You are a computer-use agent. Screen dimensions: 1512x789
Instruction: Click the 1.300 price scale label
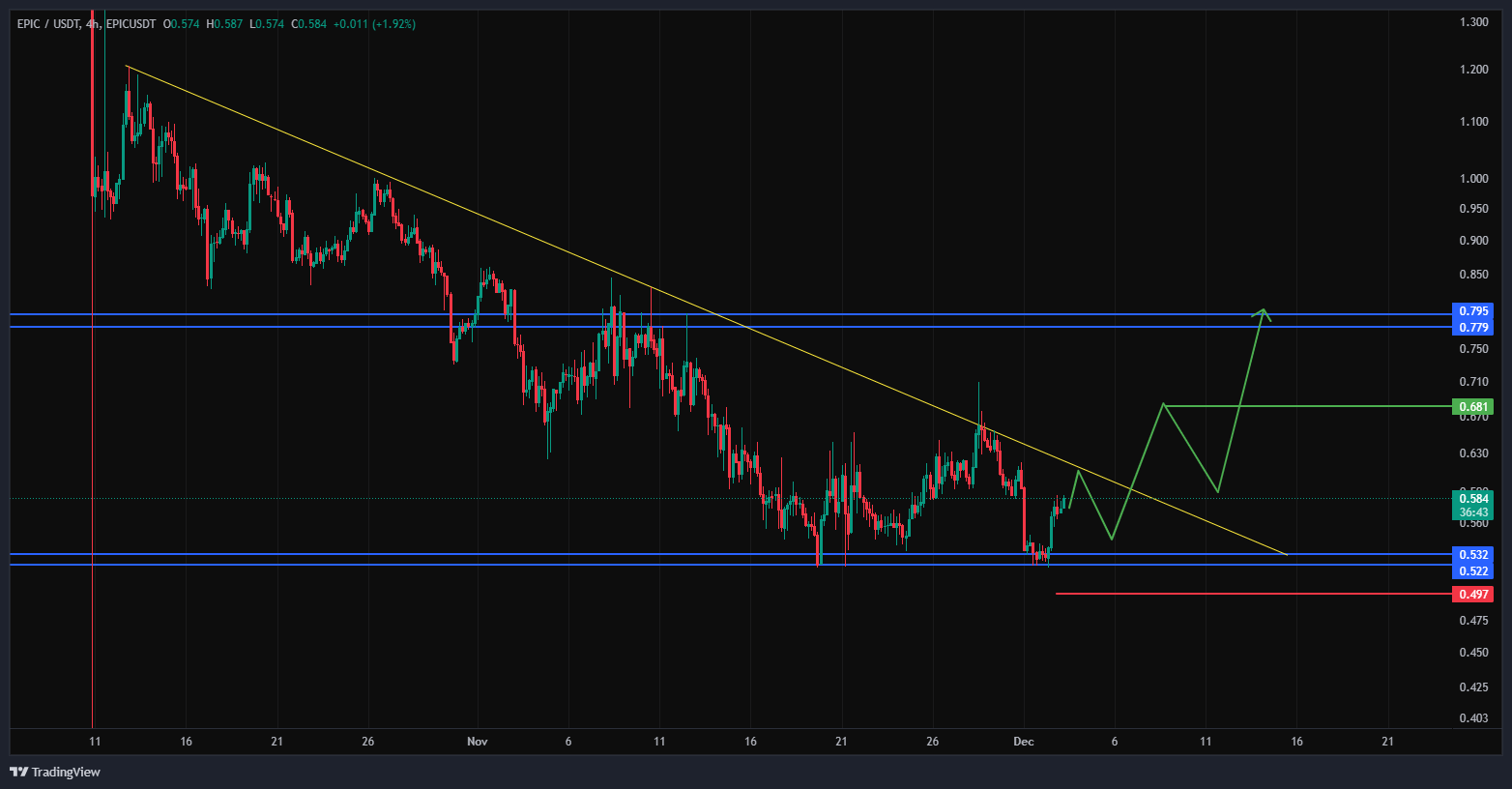[1473, 22]
